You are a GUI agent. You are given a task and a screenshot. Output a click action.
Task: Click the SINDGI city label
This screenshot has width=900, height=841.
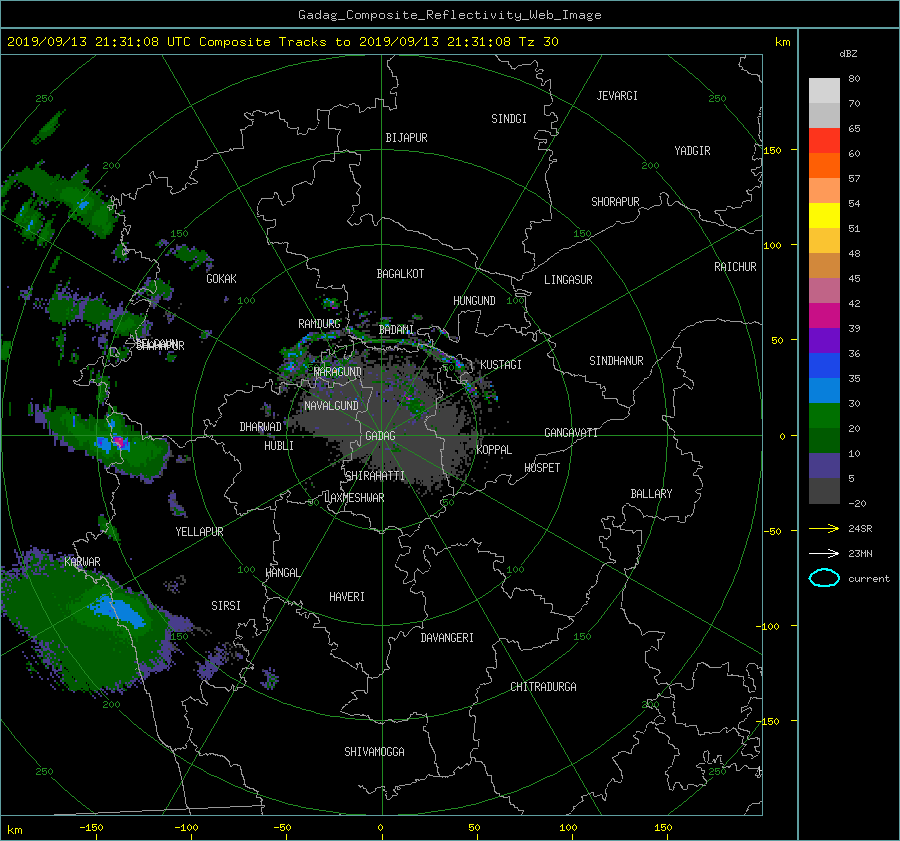[509, 119]
